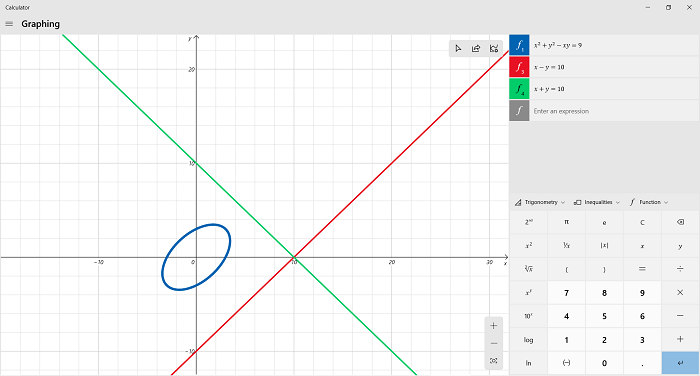Open the graph options settings icon
The width and height of the screenshot is (700, 376).
pos(494,49)
